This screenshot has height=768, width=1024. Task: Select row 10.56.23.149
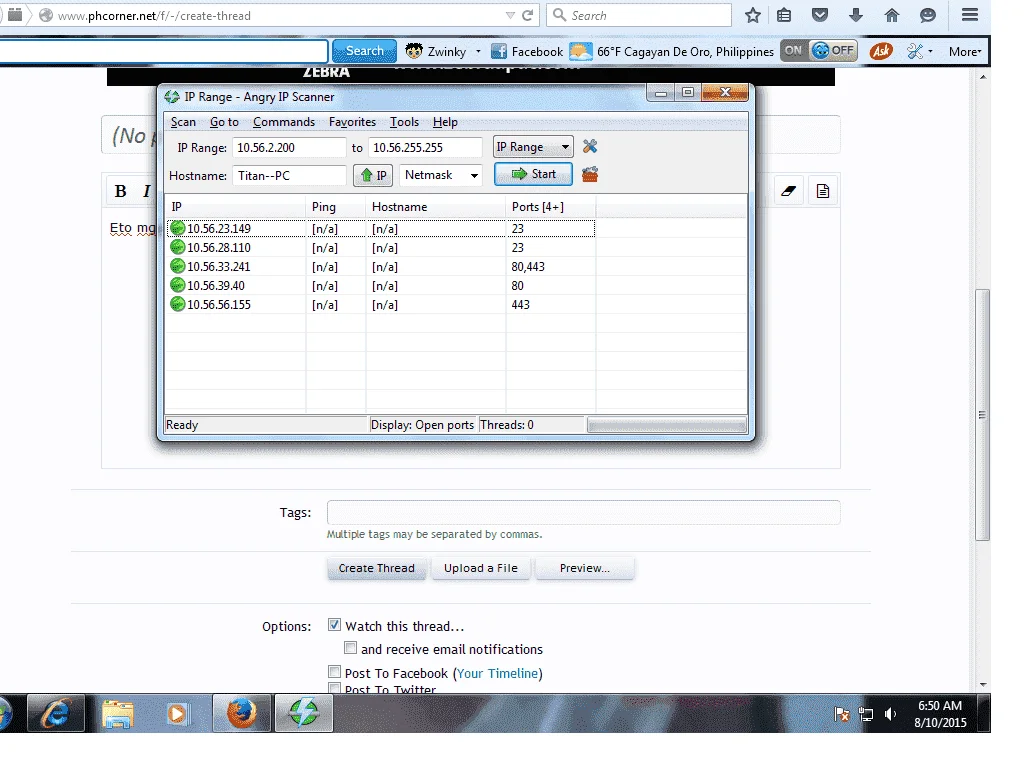coord(381,229)
